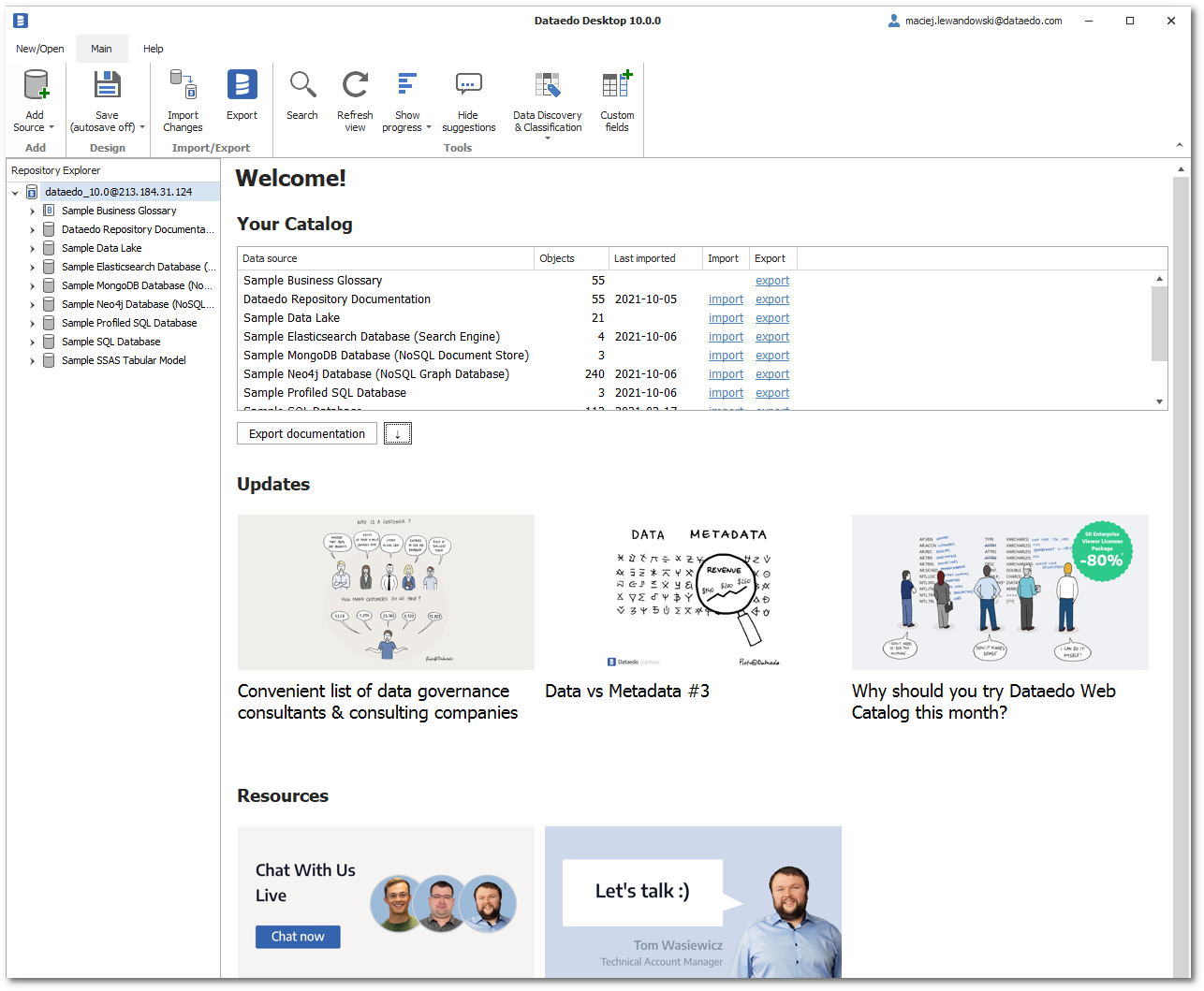Screen dimensions: 1204x991
Task: Click the Export documentation button
Action: point(307,434)
